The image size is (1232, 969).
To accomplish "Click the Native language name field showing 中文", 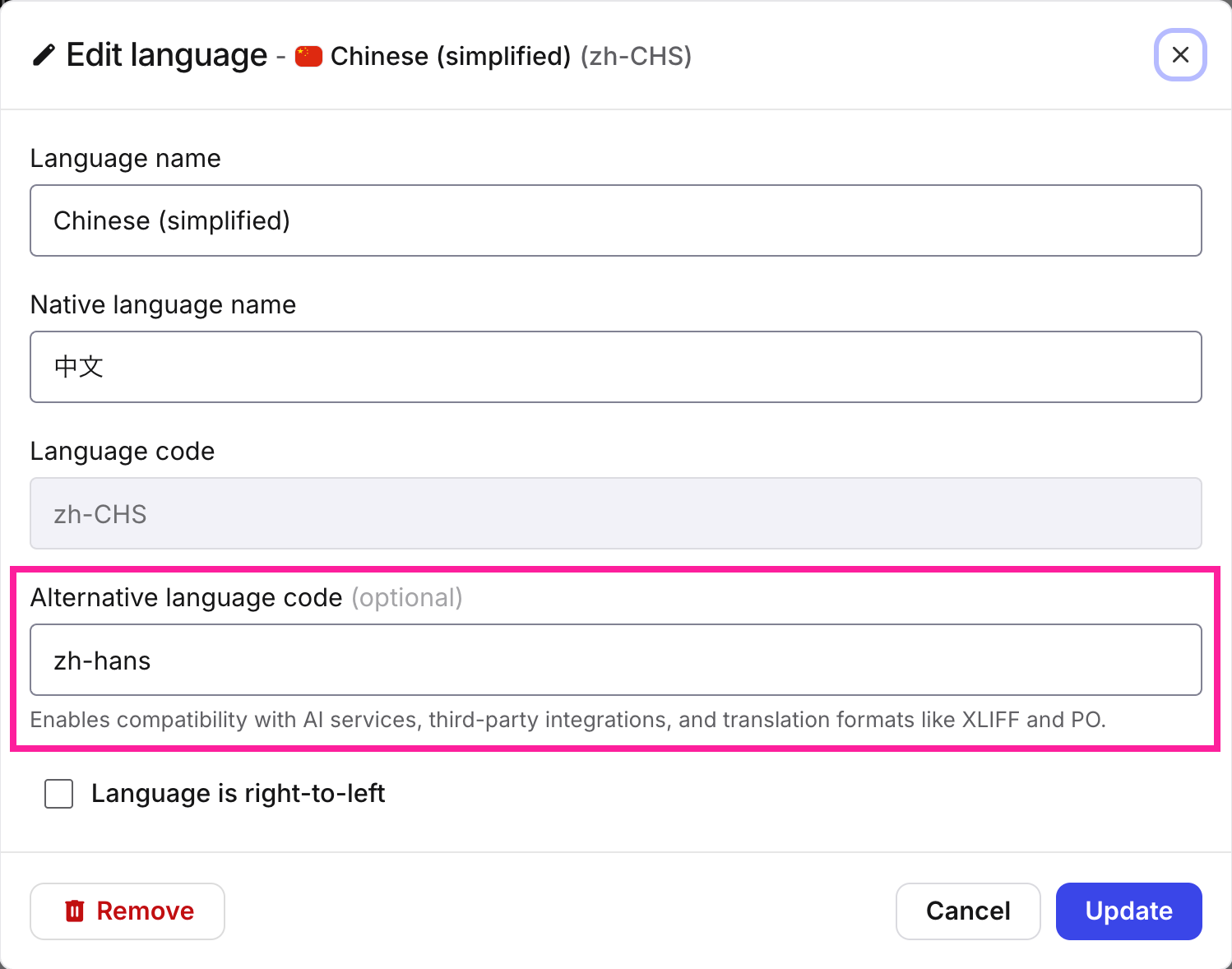I will pos(615,367).
